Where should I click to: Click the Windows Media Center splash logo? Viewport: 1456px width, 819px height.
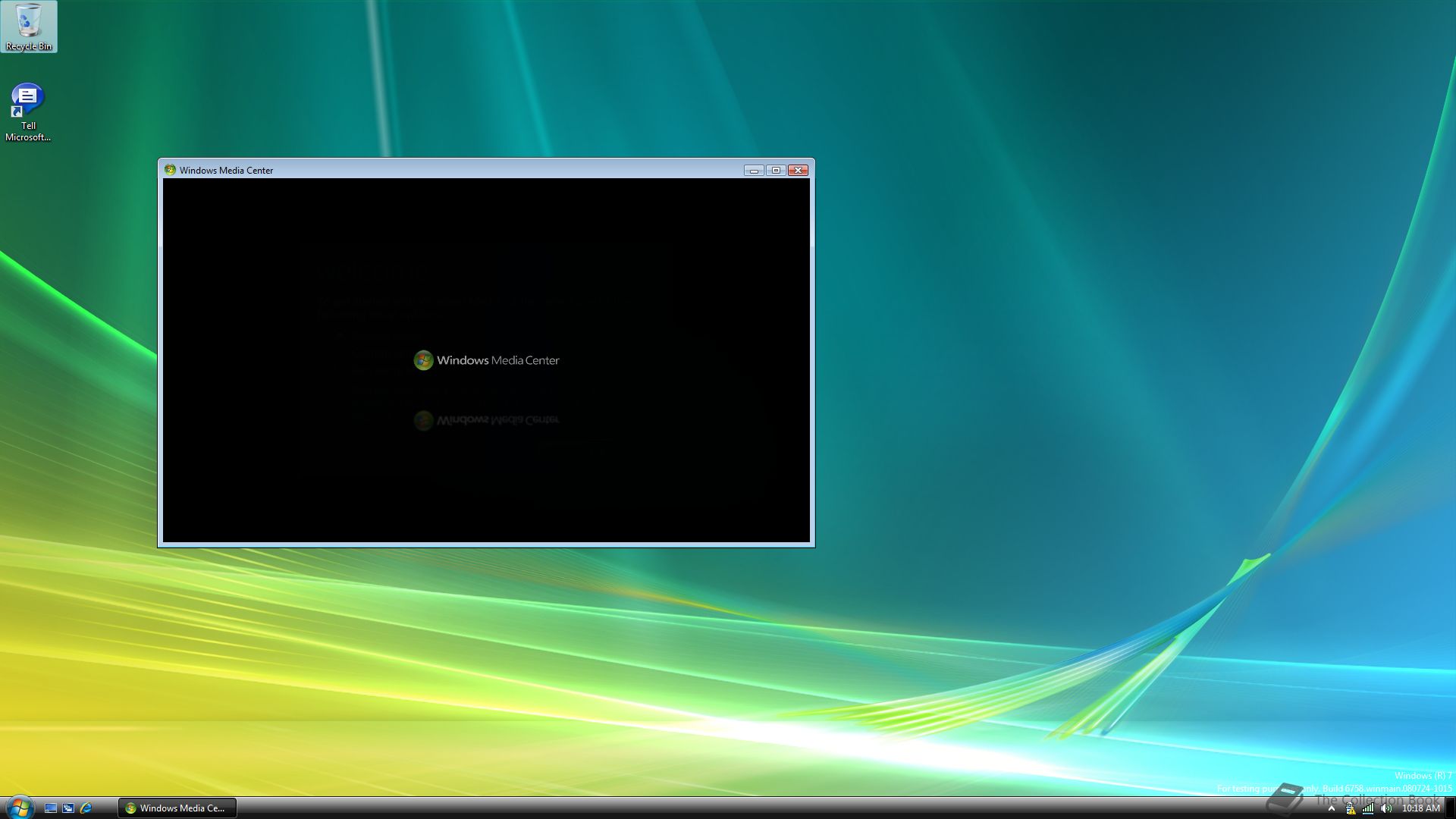486,360
